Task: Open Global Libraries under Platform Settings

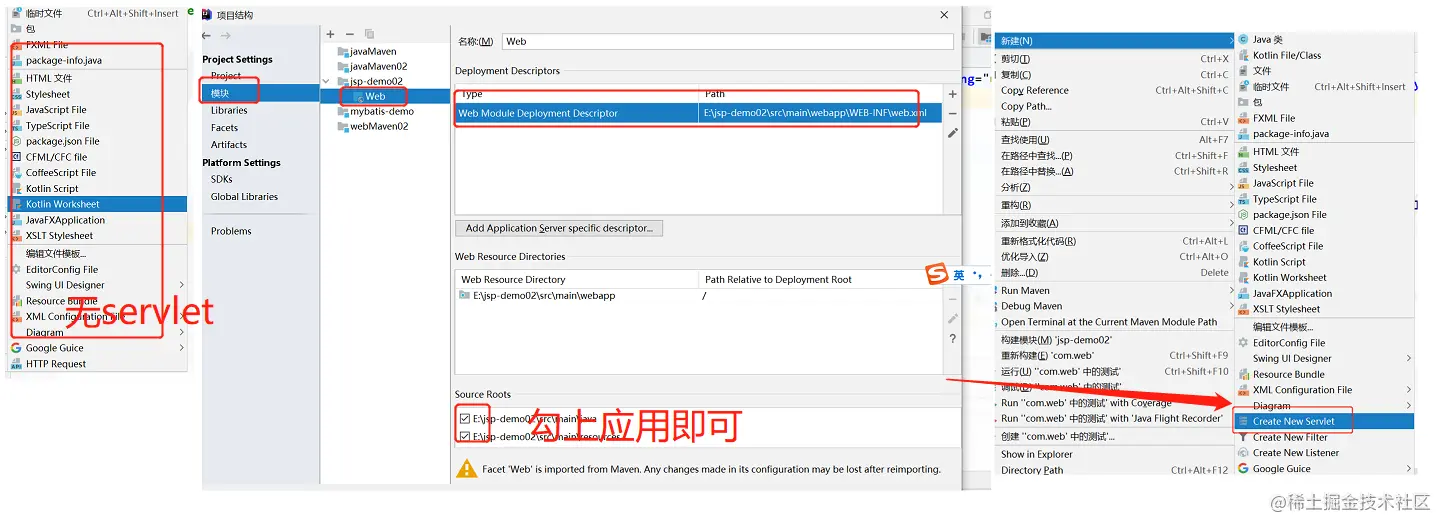Action: (x=244, y=197)
